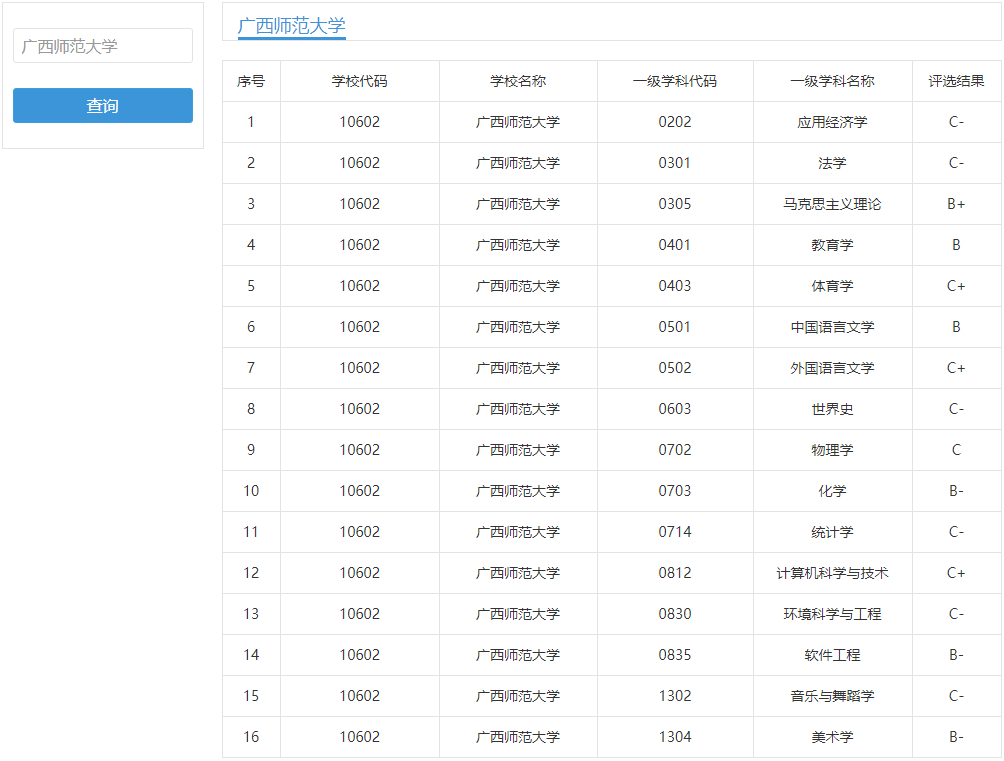The image size is (1004, 761).
Task: Click 广西师范大学 name in 世界史 row
Action: click(518, 409)
